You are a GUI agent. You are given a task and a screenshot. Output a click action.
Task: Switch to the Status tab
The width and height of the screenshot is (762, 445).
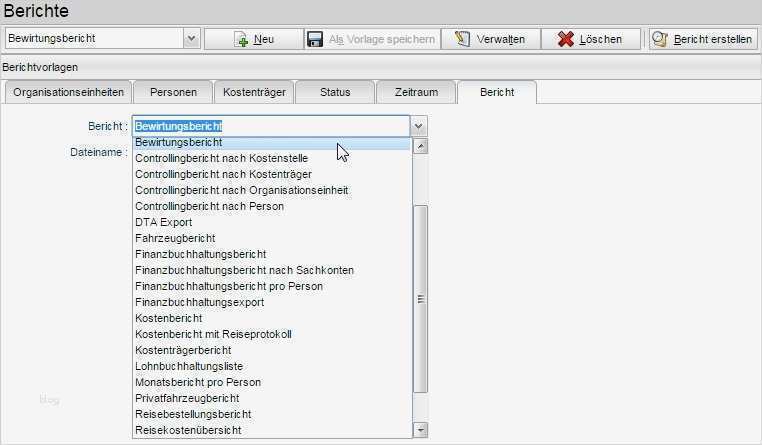click(335, 92)
